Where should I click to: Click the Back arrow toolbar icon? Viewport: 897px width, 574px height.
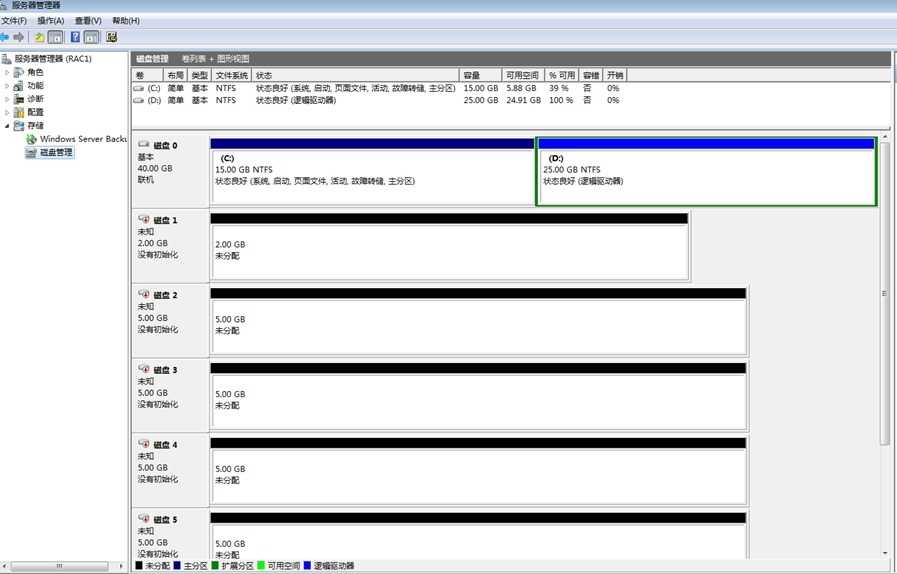coord(5,37)
